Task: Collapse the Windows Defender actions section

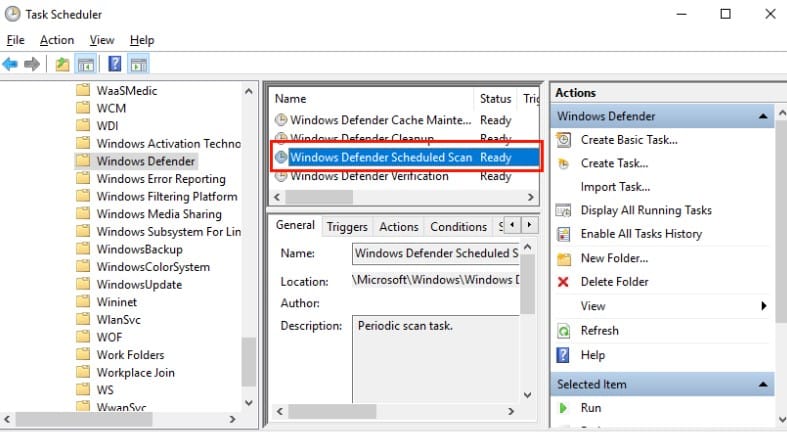Action: click(x=763, y=116)
